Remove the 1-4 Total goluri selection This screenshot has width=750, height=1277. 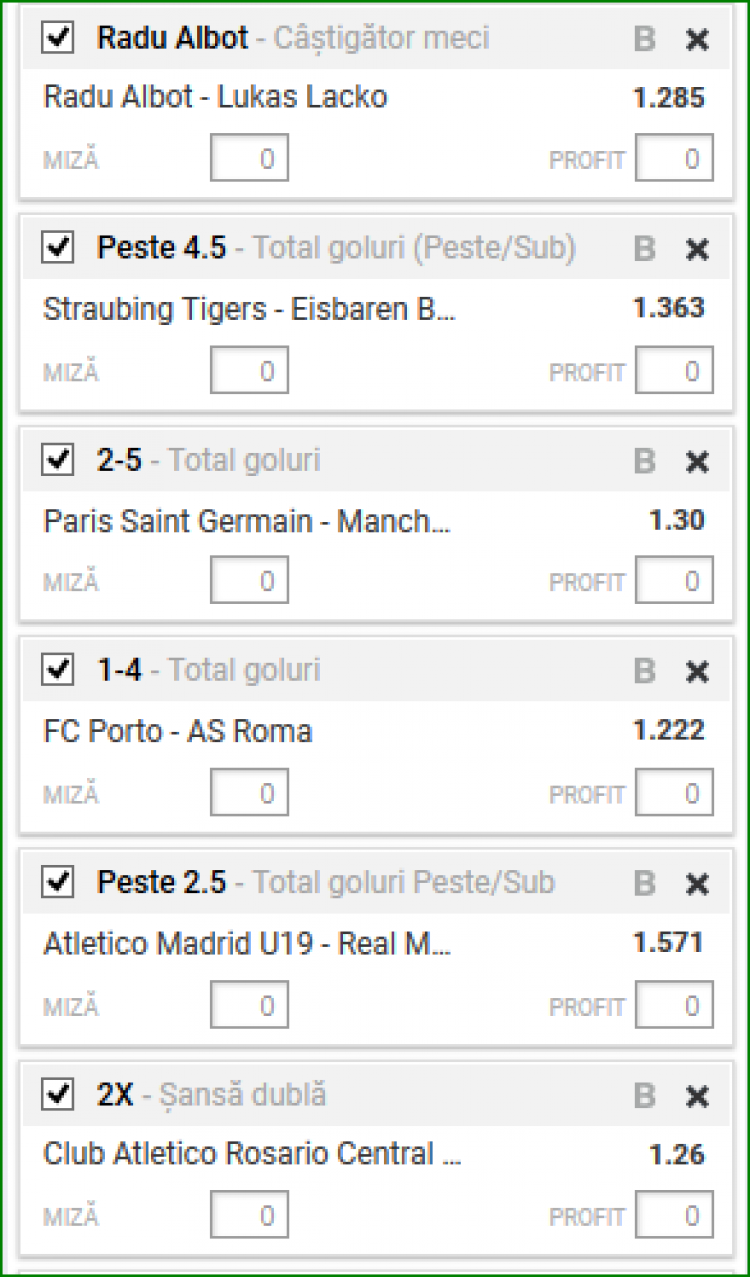click(697, 671)
